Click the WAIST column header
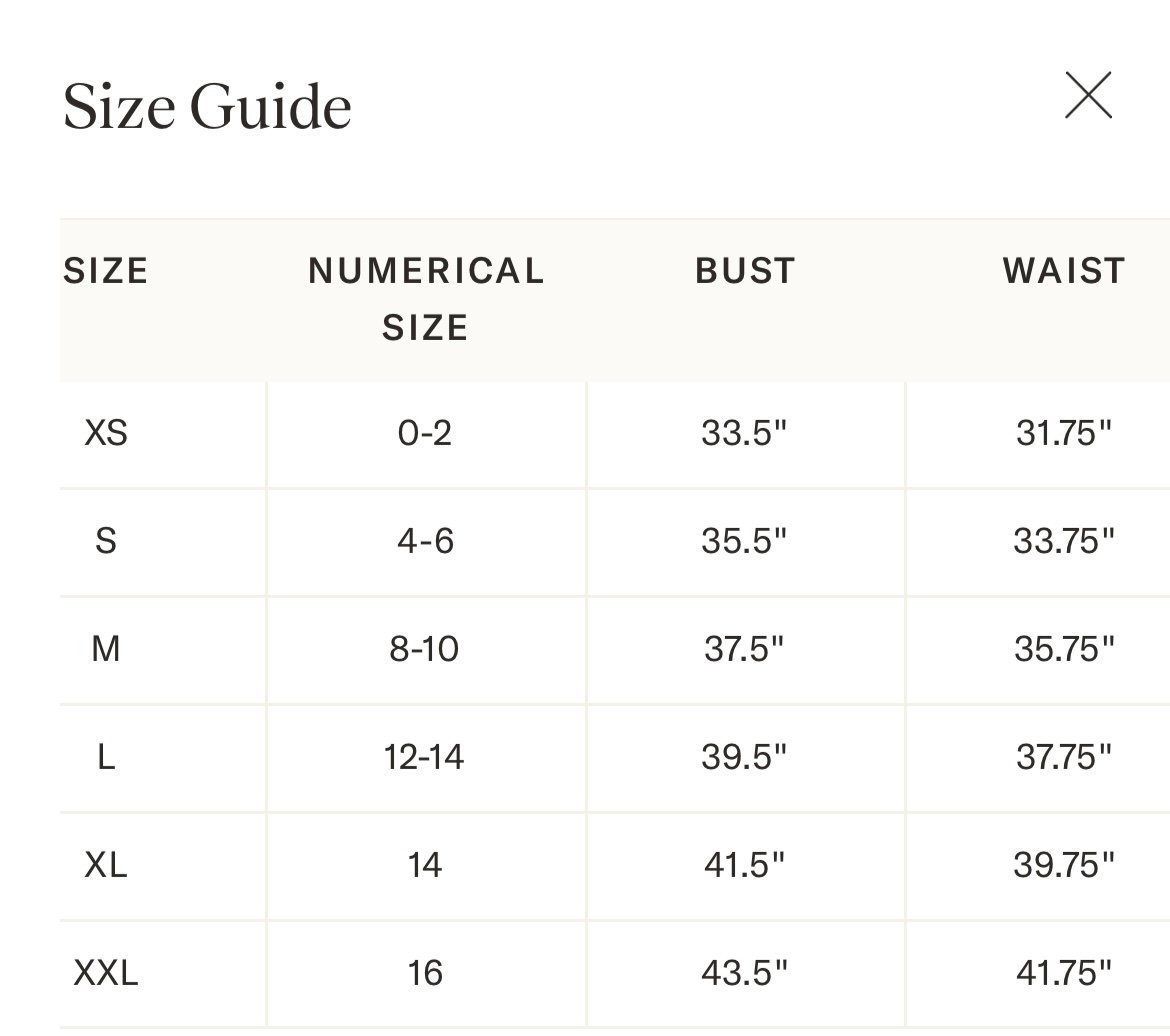This screenshot has height=1036, width=1170. click(x=1064, y=270)
